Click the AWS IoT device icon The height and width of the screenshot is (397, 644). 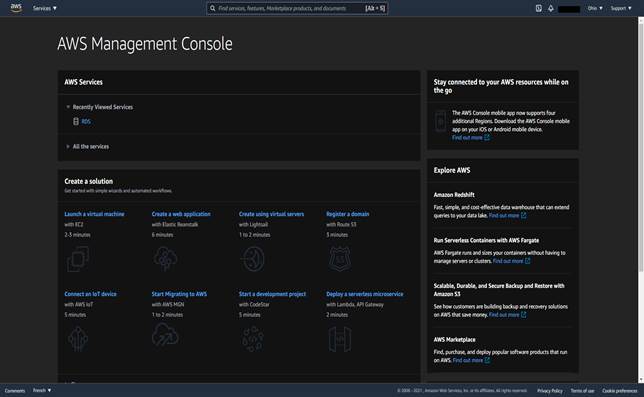click(x=78, y=339)
